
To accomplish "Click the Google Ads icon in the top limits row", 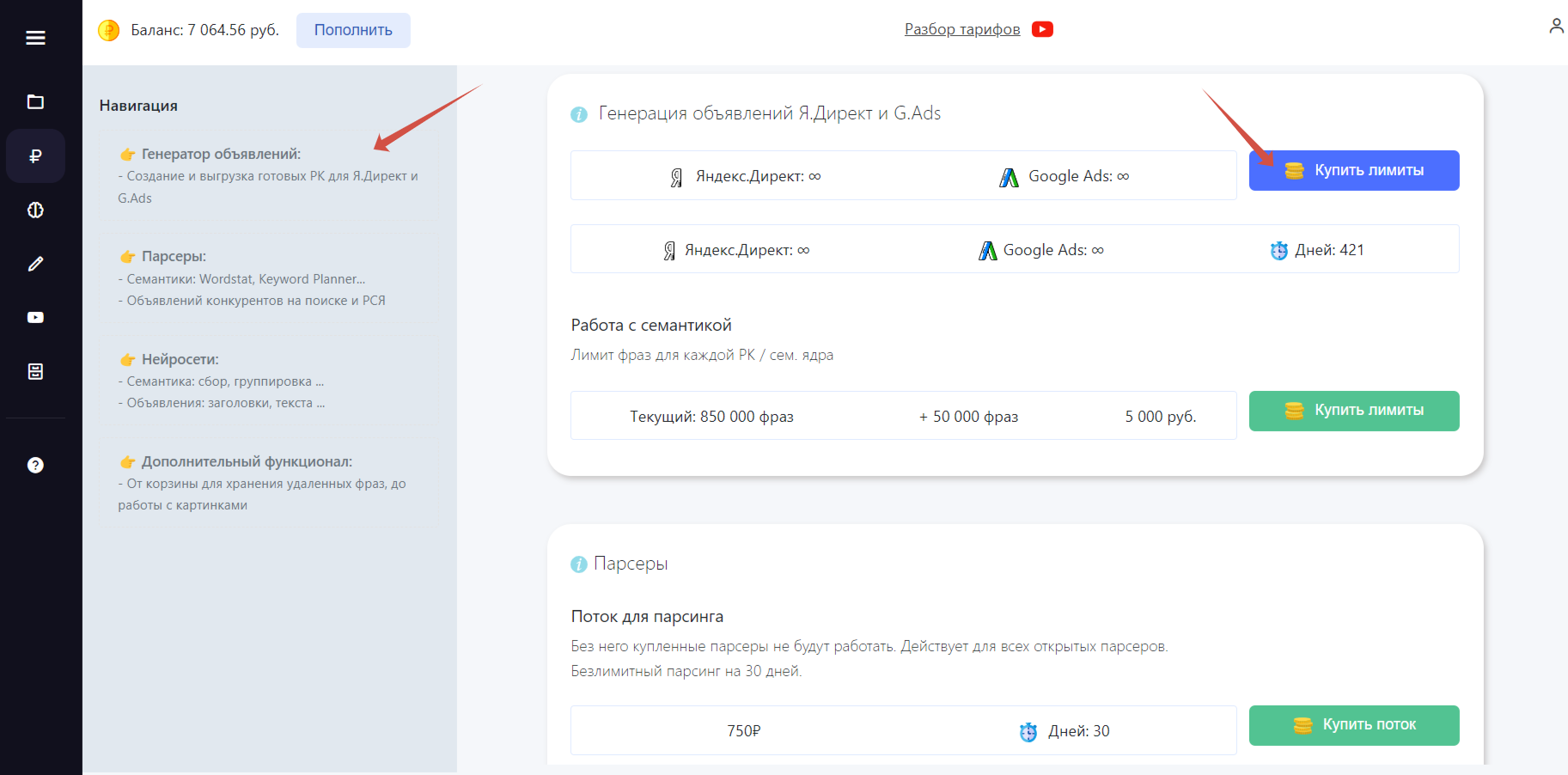I will click(x=1009, y=177).
